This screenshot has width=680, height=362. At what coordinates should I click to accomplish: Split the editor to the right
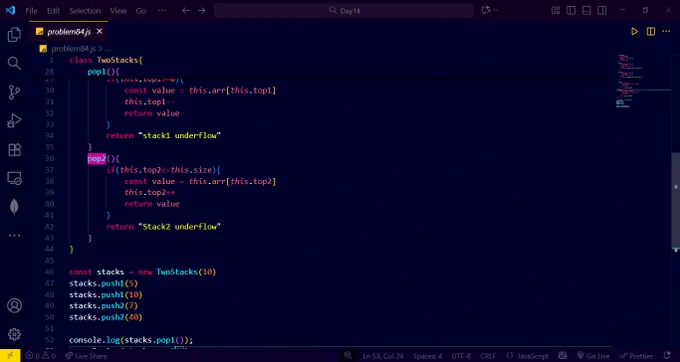point(651,31)
